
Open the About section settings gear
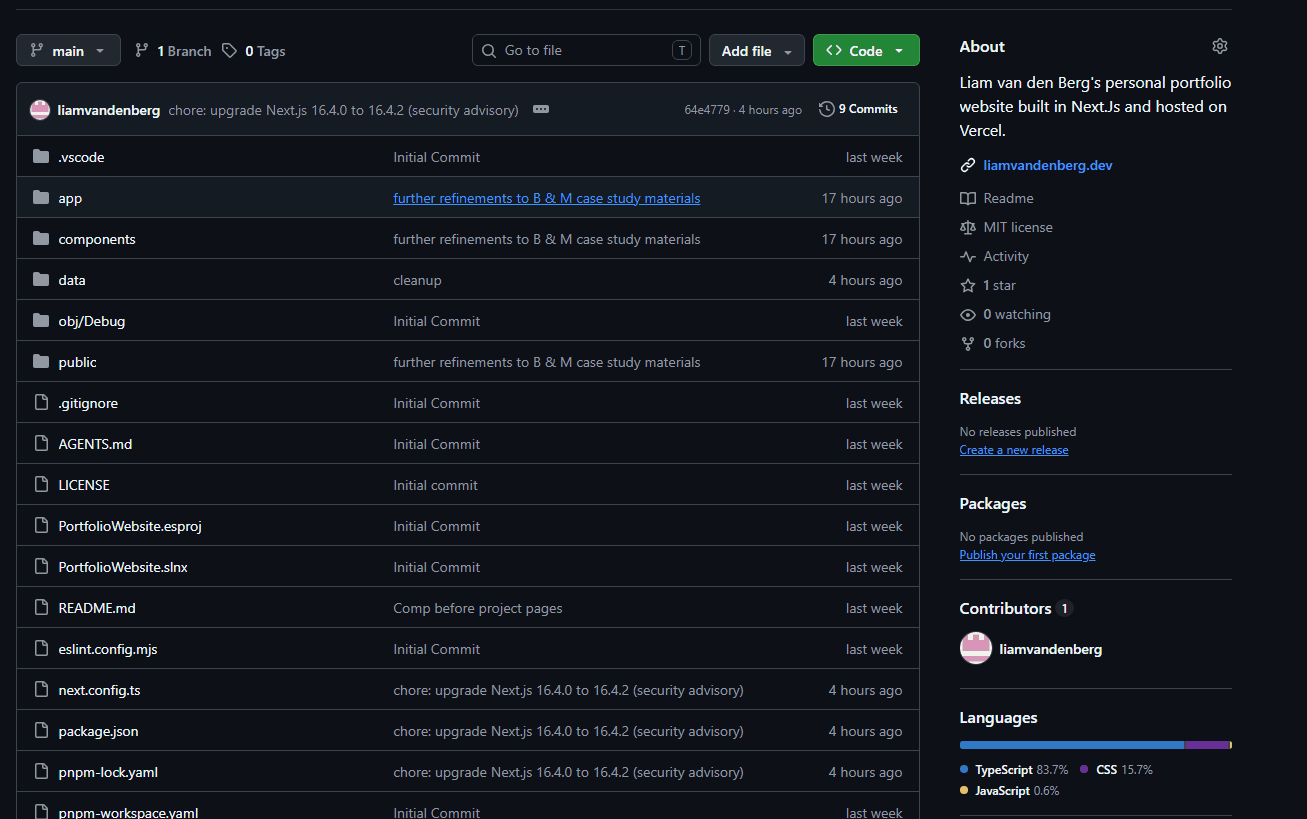(x=1219, y=46)
